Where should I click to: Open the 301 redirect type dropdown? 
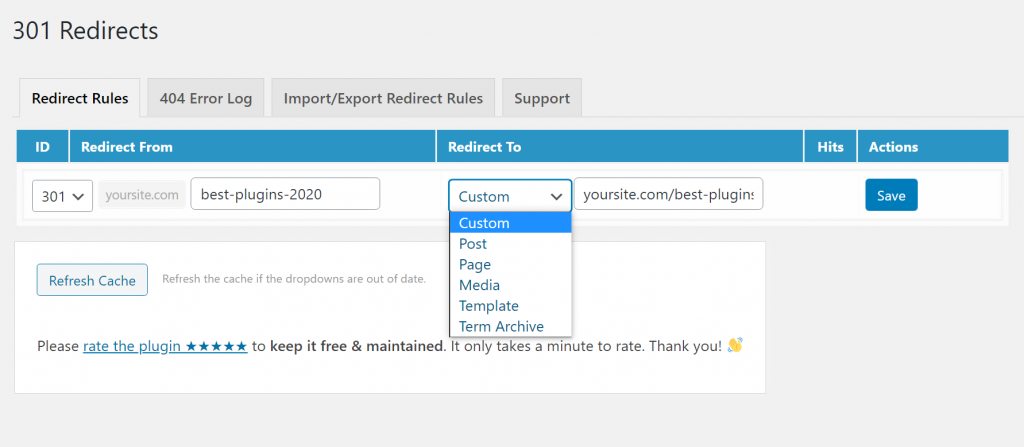(x=62, y=196)
